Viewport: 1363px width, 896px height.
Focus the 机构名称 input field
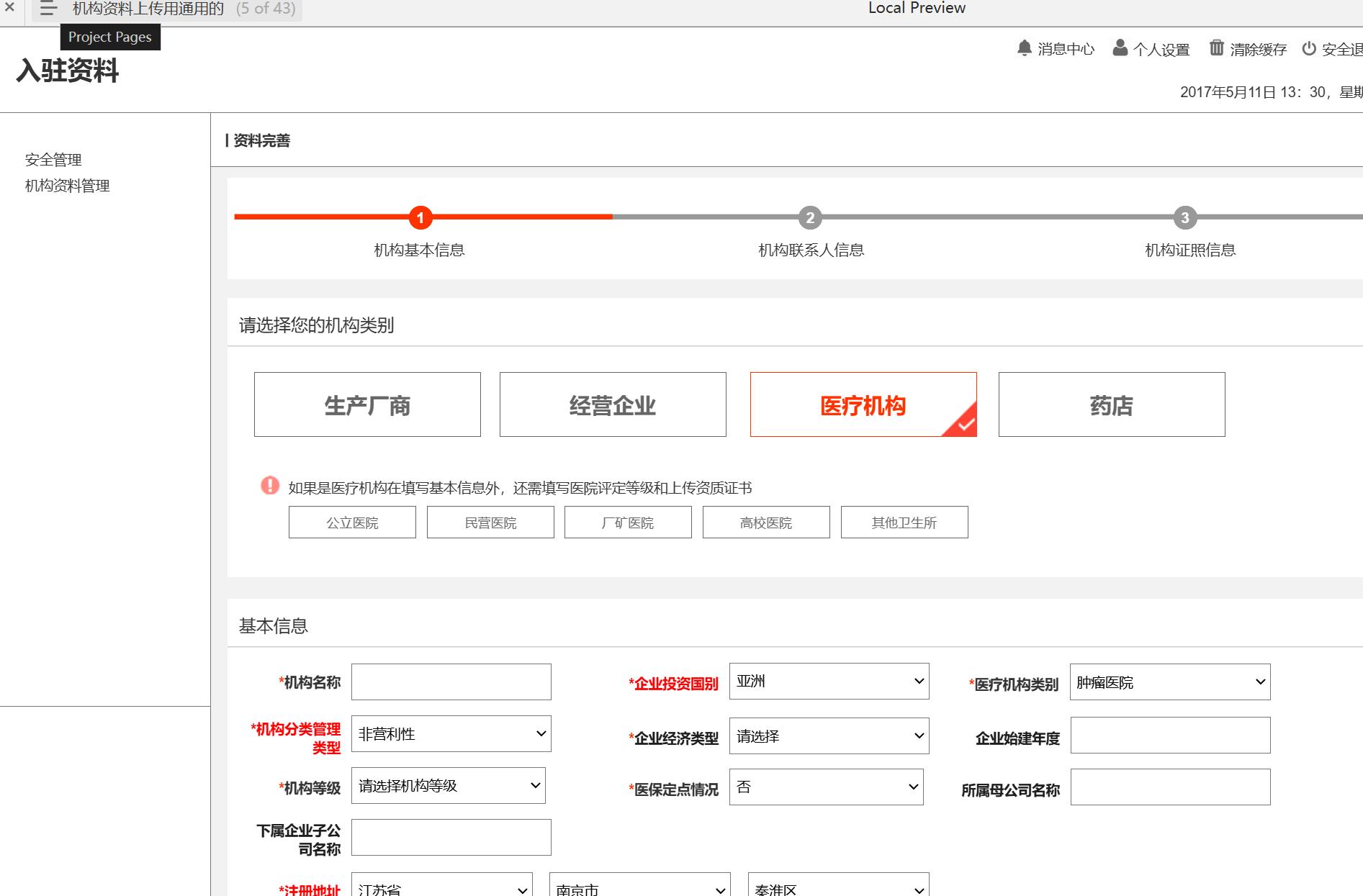click(x=451, y=682)
